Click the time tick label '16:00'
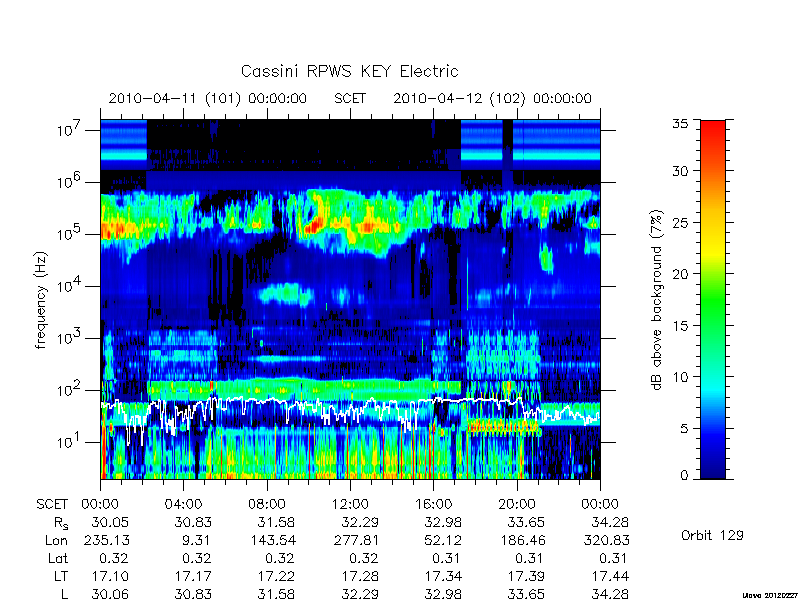Image resolution: width=800 pixels, height=600 pixels. pos(433,505)
